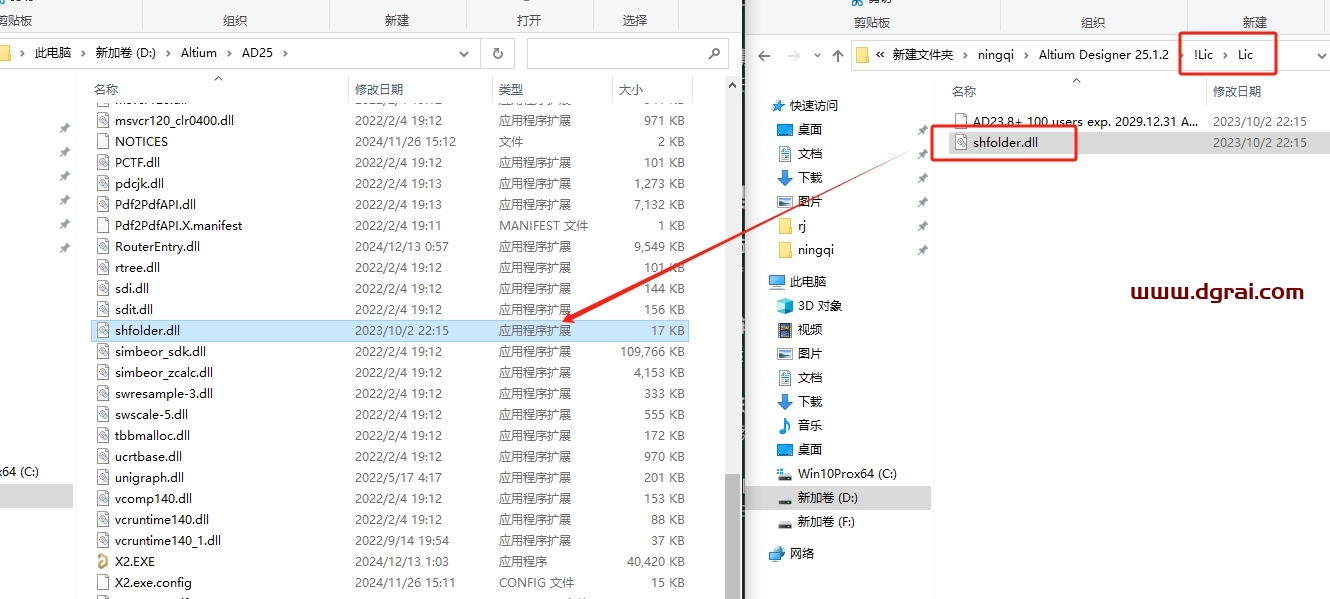Image resolution: width=1330 pixels, height=599 pixels.
Task: Navigate to Altium Designer 25.1.2 breadcrumb
Action: tap(1103, 55)
